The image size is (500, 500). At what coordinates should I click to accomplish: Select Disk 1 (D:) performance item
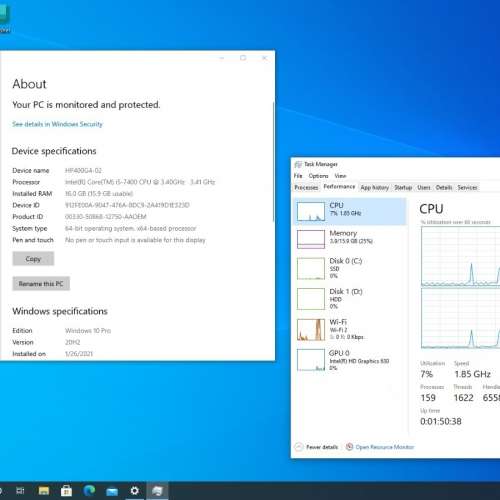[x=350, y=299]
